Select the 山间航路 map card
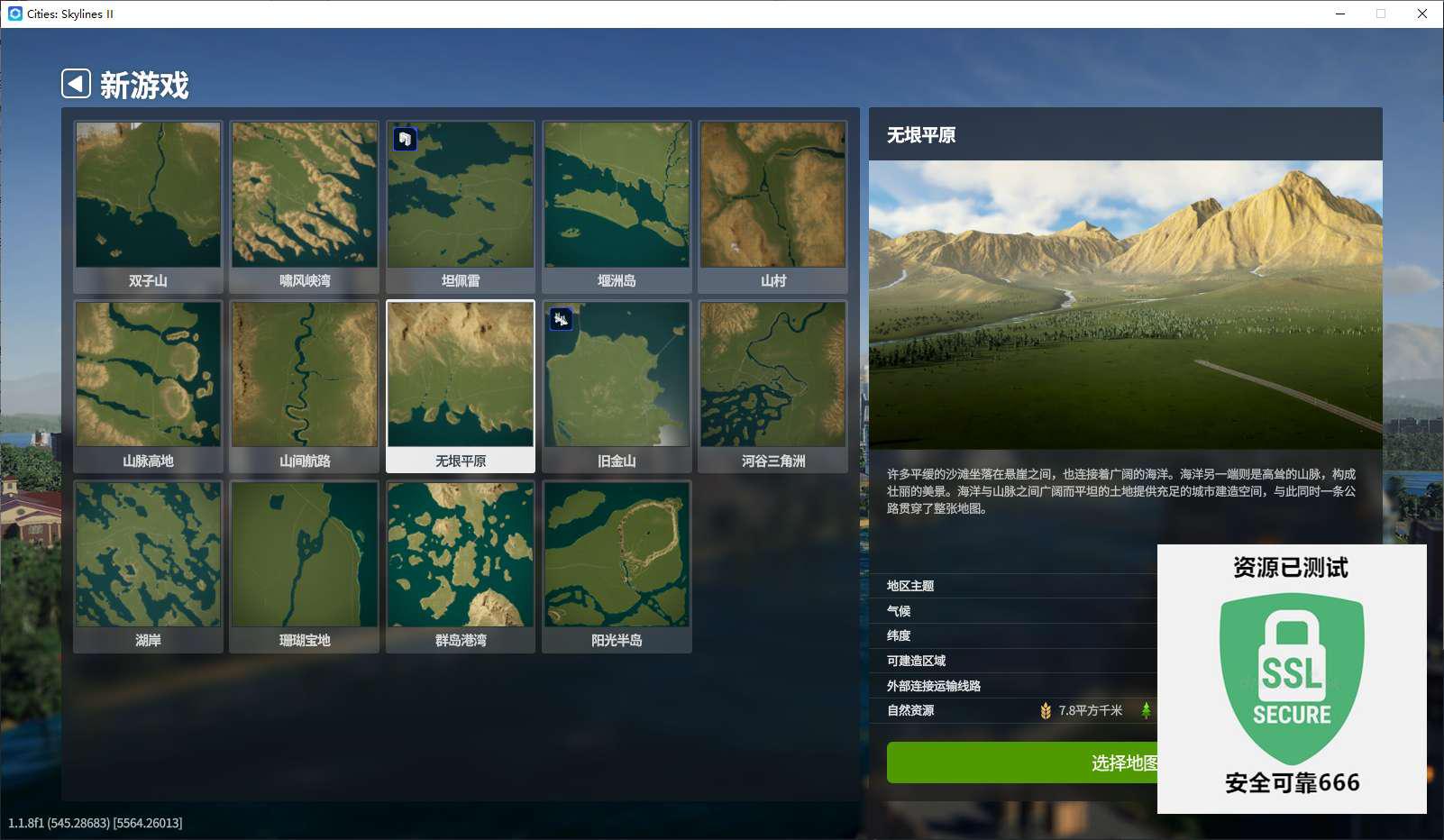The image size is (1444, 840). [x=305, y=387]
